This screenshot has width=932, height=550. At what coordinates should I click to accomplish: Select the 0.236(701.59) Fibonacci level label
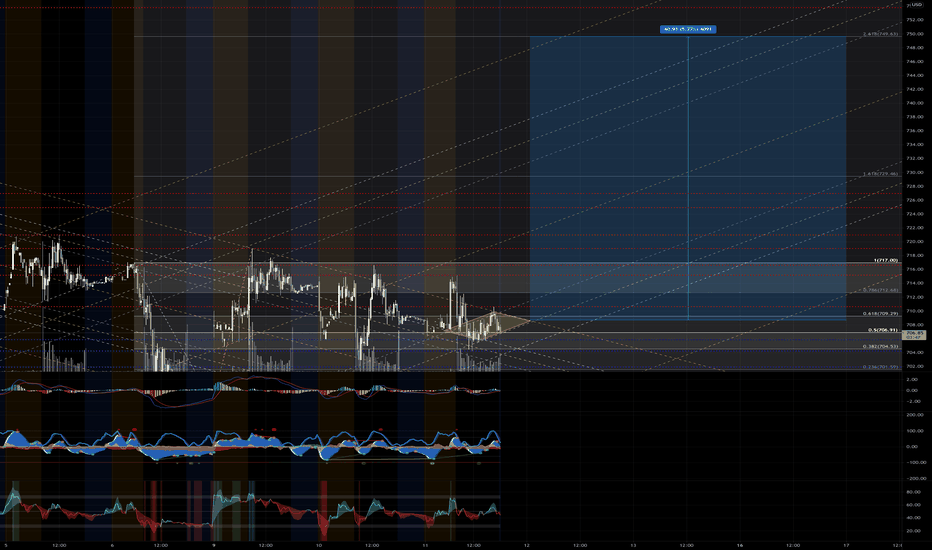click(x=880, y=367)
